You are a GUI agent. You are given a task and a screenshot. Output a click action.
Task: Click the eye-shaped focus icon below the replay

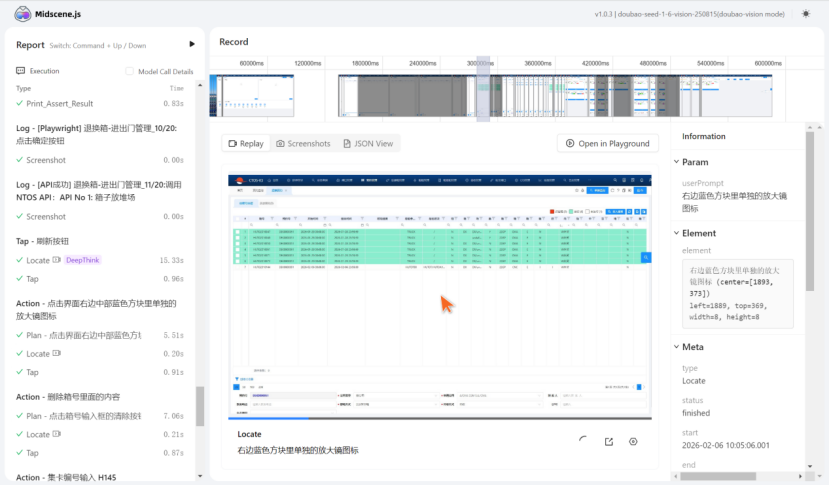click(x=633, y=442)
